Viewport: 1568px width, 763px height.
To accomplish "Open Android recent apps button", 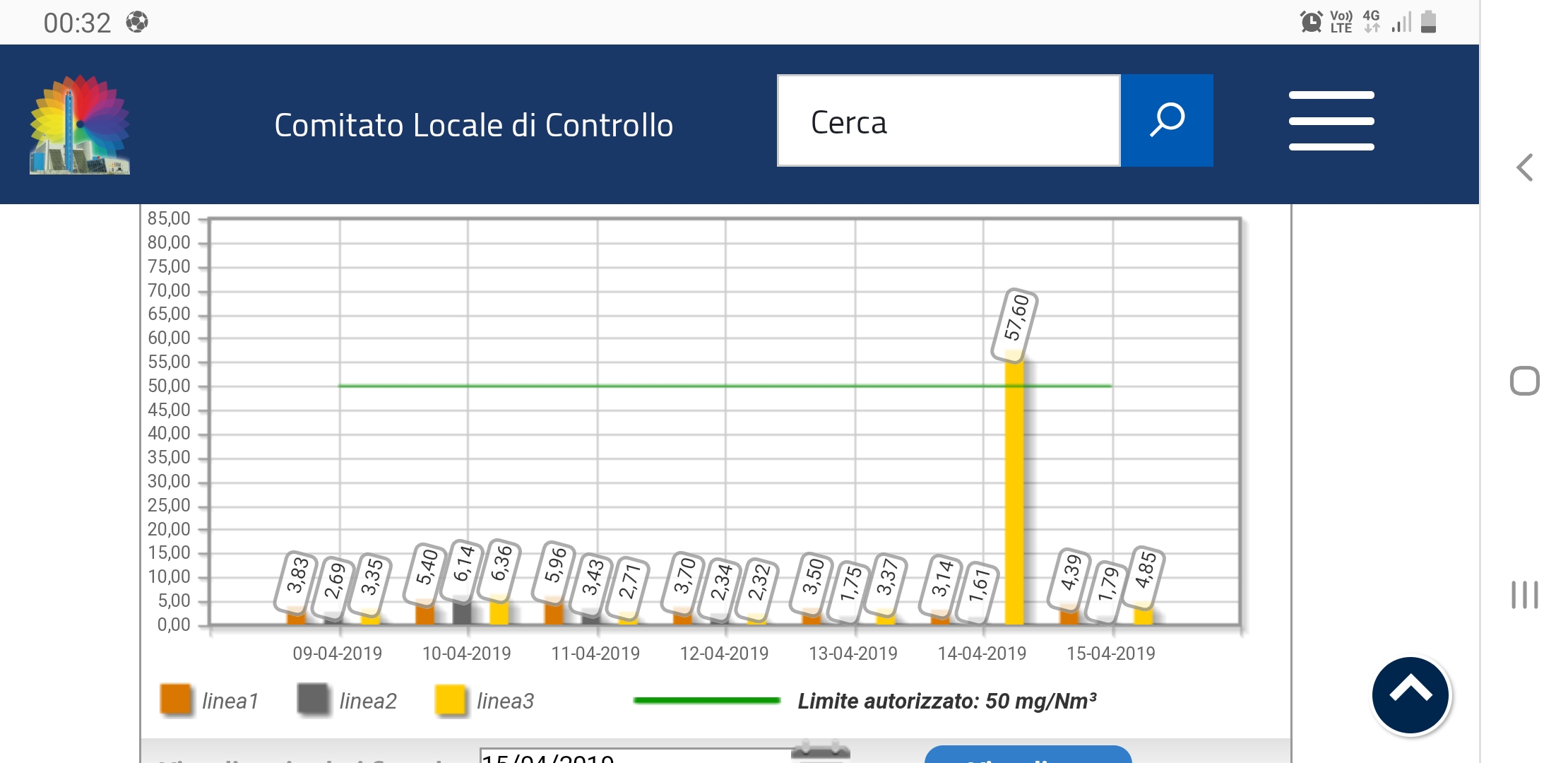I will pyautogui.click(x=1525, y=595).
